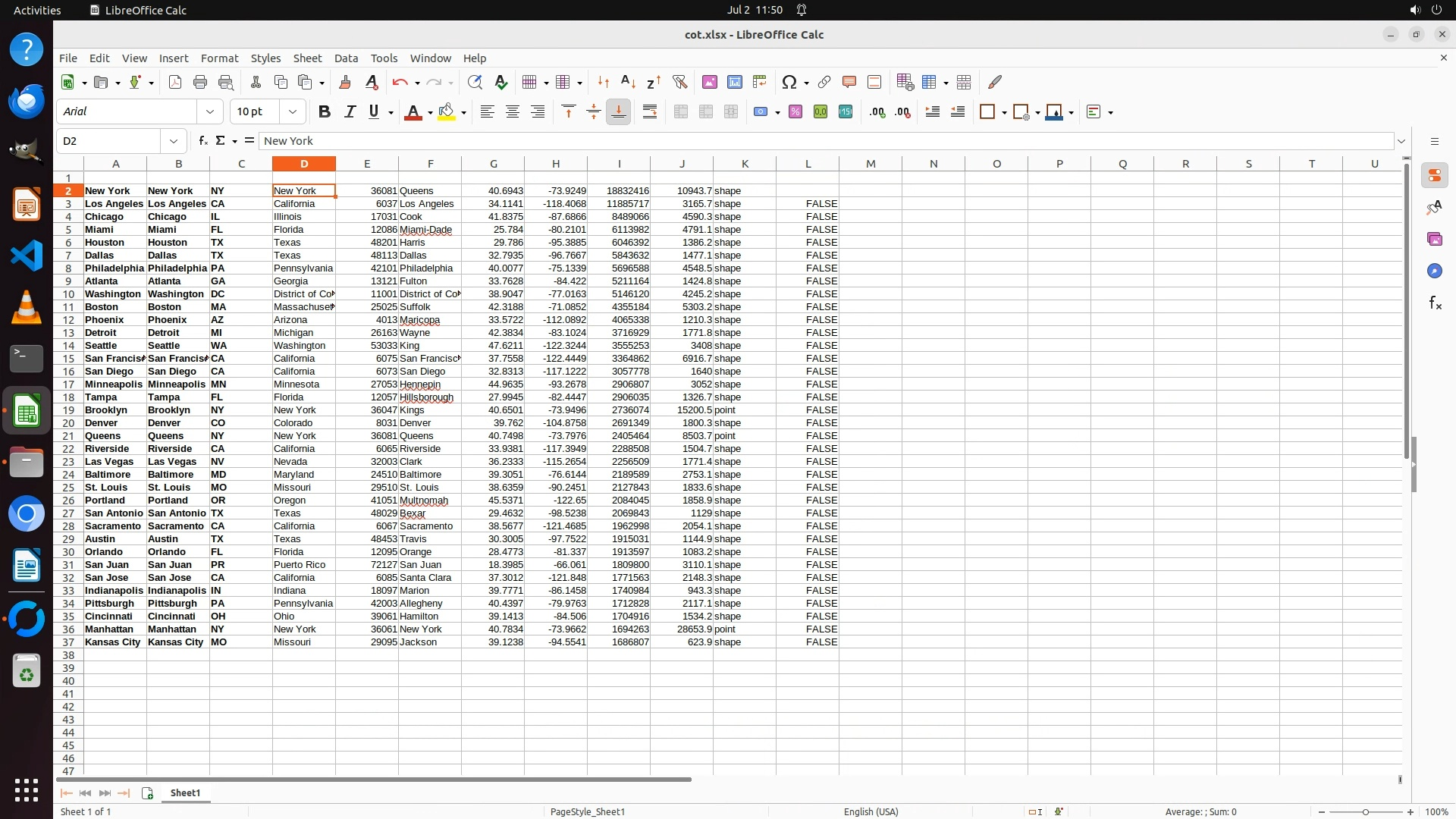This screenshot has width=1456, height=819.
Task: Toggle Bold formatting
Action: (x=325, y=112)
